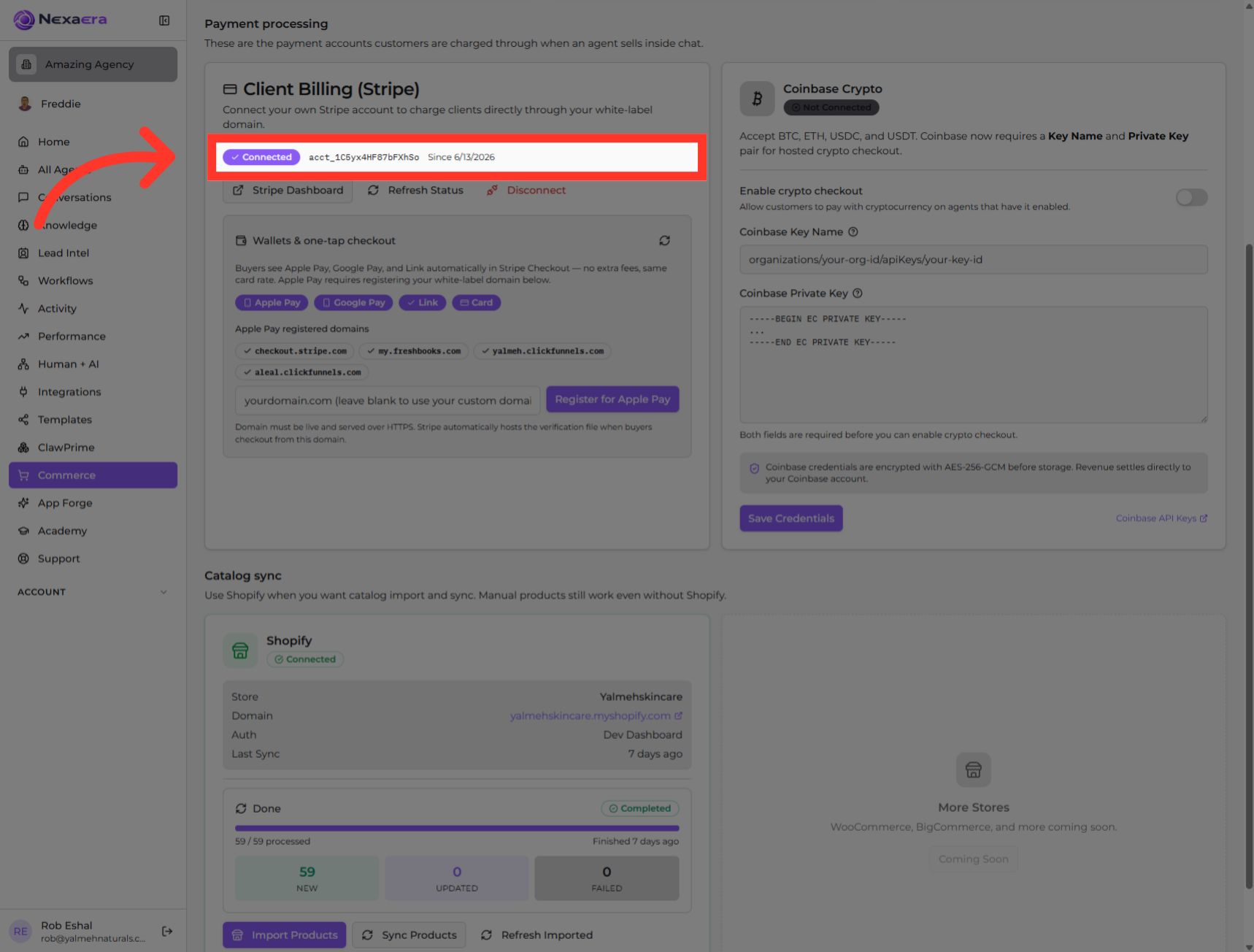Click the Academy graduation cap icon
Image resolution: width=1254 pixels, height=952 pixels.
click(x=23, y=531)
